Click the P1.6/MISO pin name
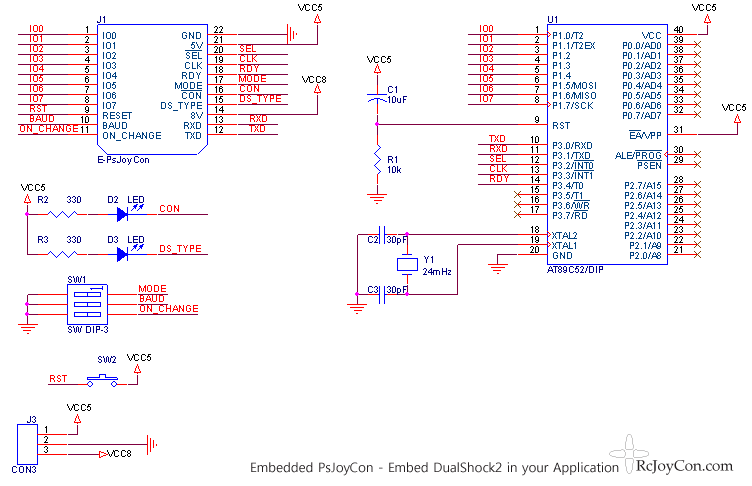Screen dimensions: 752x486 coord(575,95)
